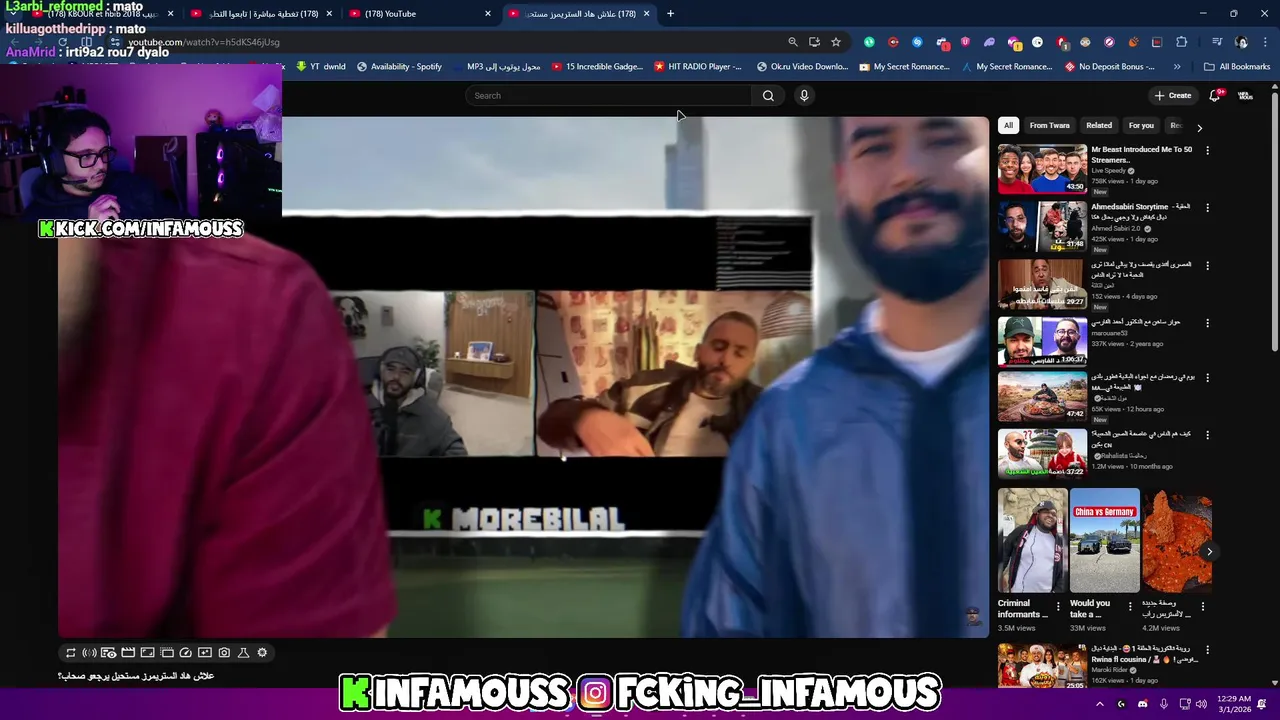
Task: Show more bookmarks with double chevron
Action: click(1177, 67)
